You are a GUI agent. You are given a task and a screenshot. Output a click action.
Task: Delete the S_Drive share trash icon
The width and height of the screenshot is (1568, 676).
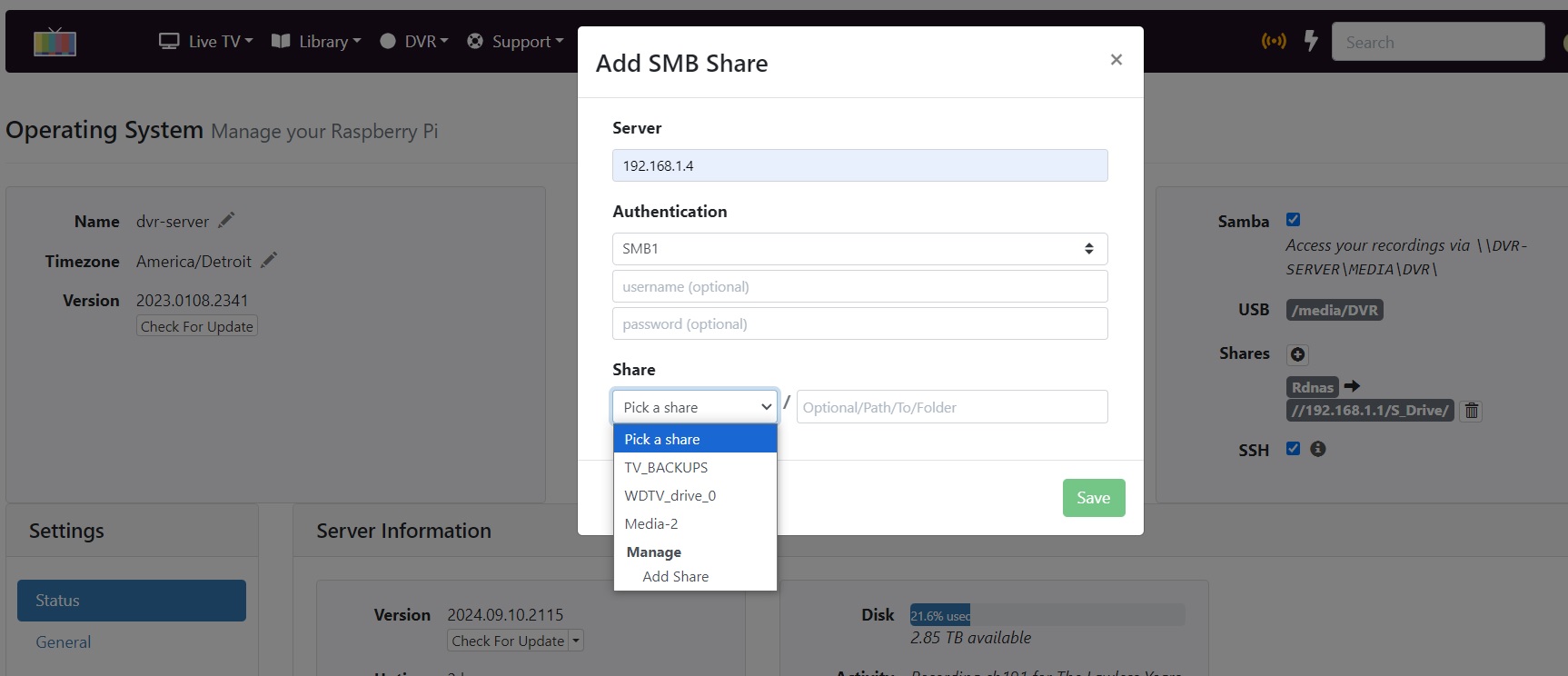click(1471, 411)
